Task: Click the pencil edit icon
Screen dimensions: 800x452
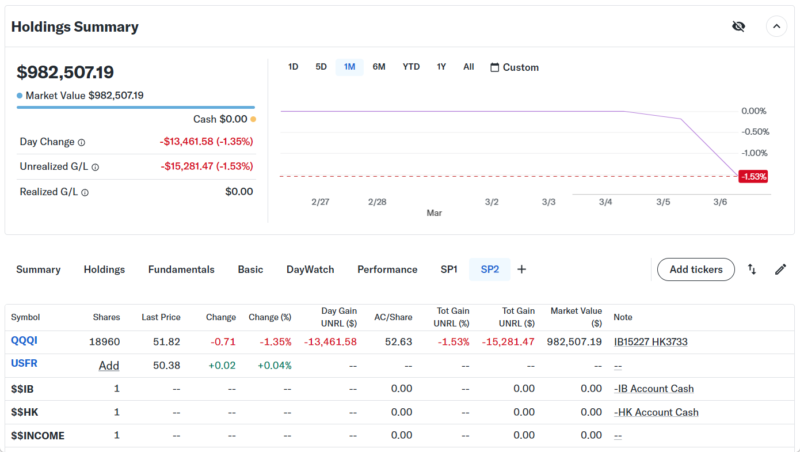Action: (x=781, y=269)
